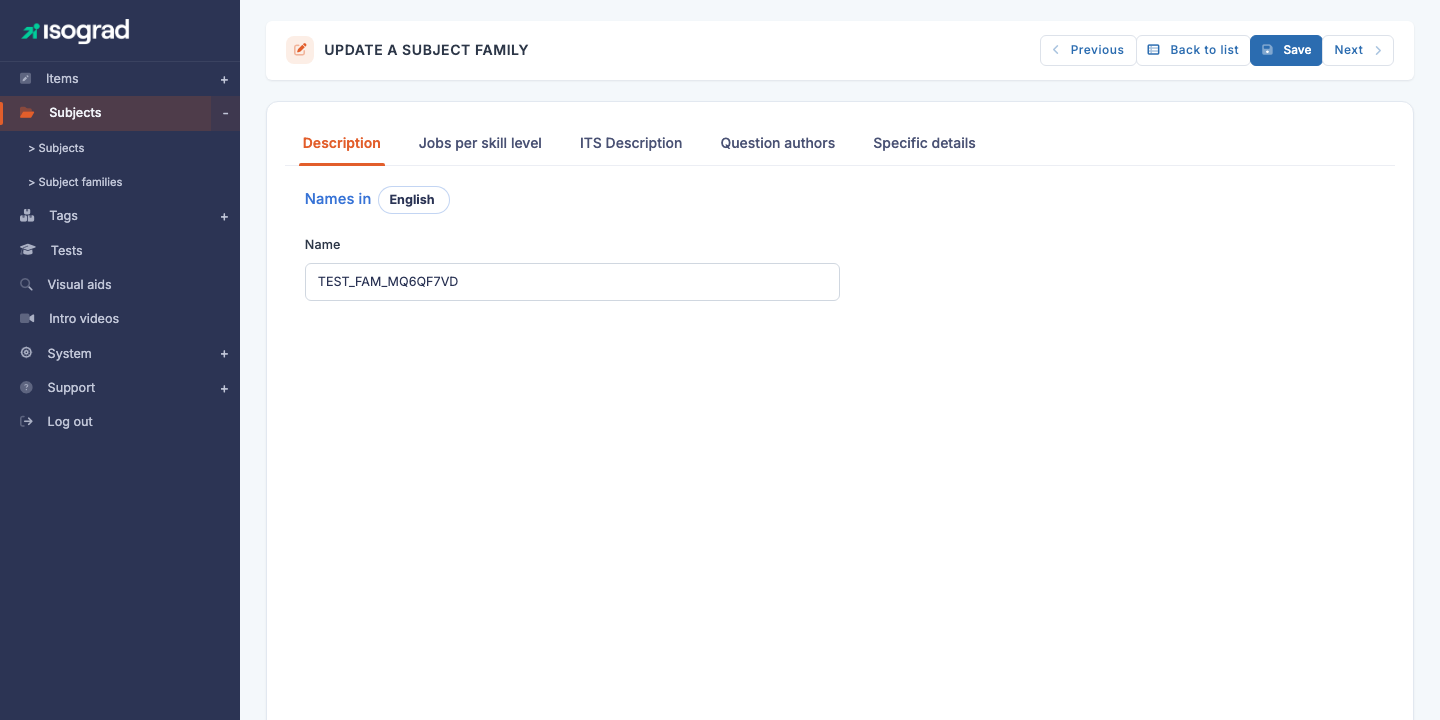1440x720 pixels.
Task: Click the Items pencil icon in sidebar
Action: point(26,78)
